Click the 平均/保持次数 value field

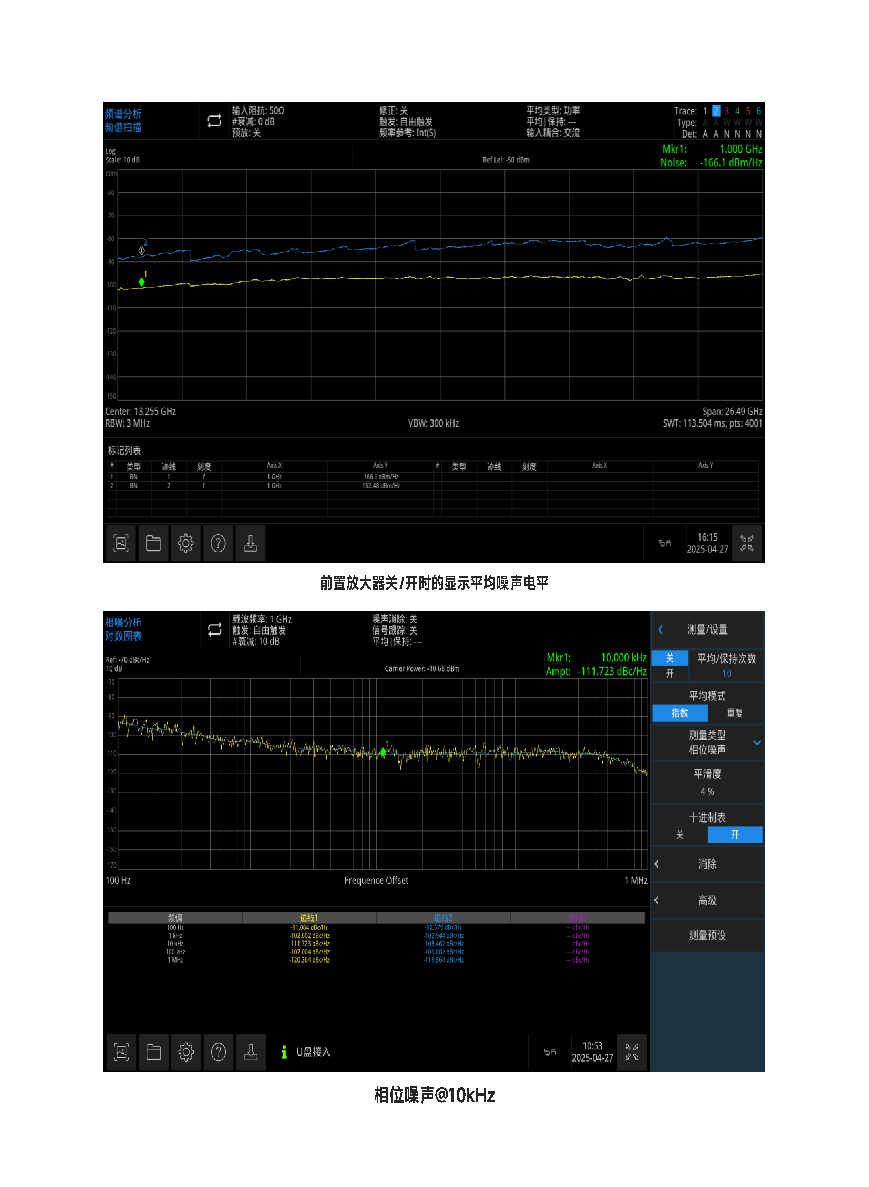click(726, 674)
